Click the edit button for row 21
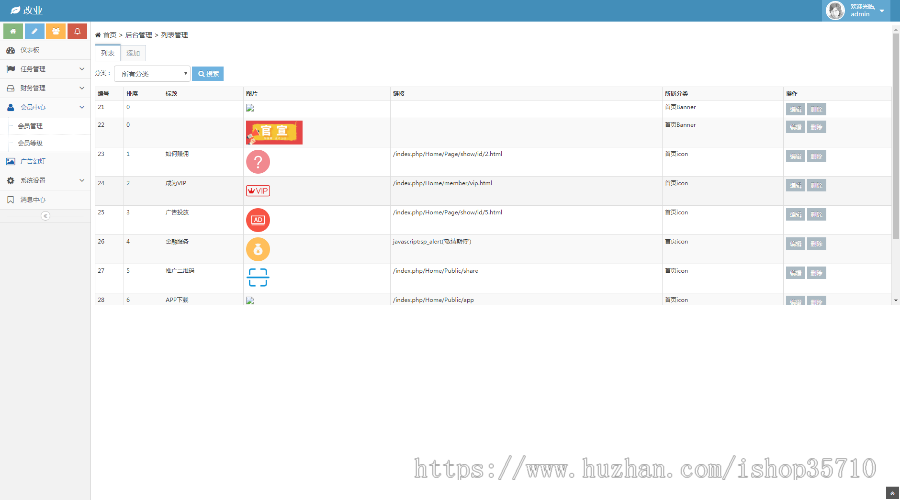The height and width of the screenshot is (500, 900). (x=795, y=109)
